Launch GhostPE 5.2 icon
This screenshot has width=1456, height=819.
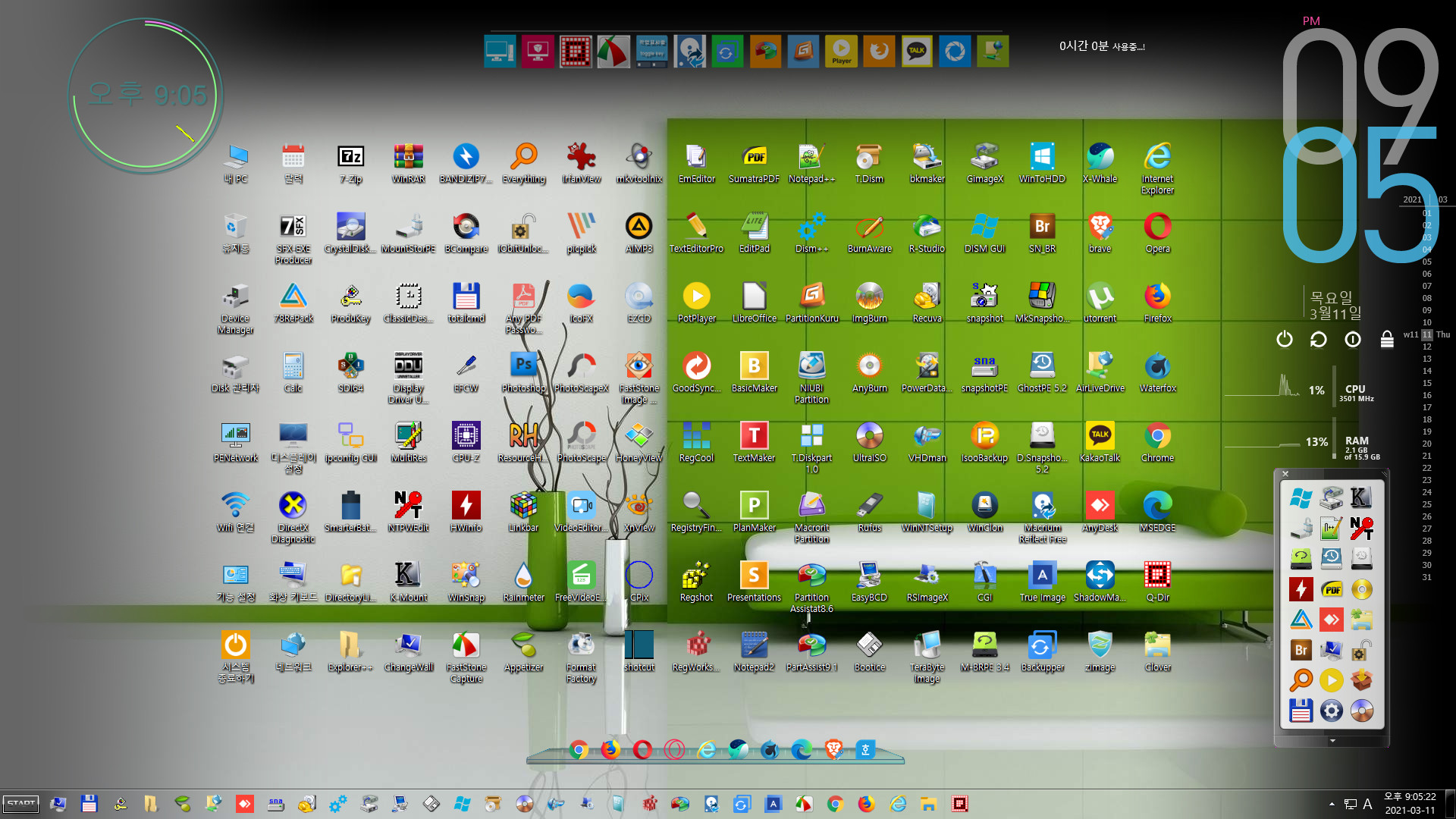point(1042,372)
